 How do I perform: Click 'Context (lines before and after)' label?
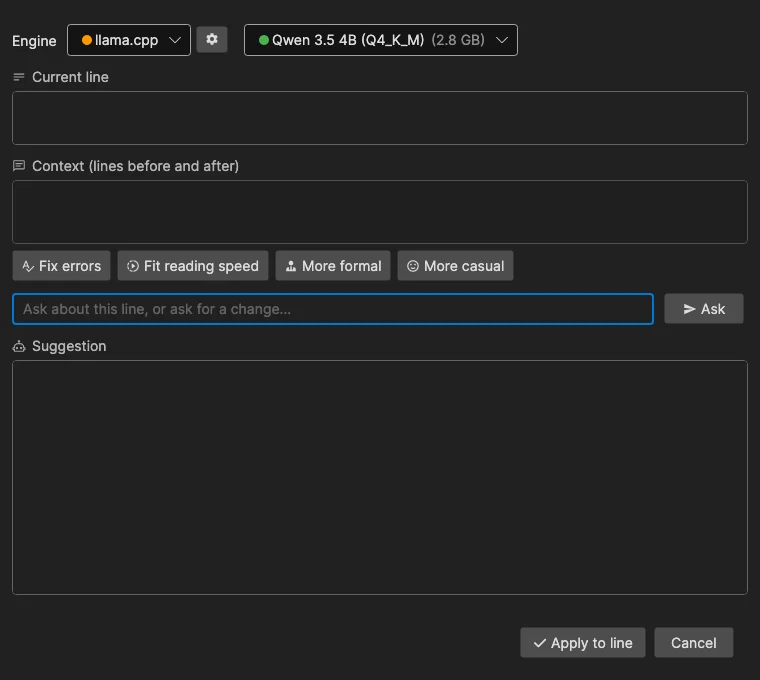pyautogui.click(x=135, y=166)
